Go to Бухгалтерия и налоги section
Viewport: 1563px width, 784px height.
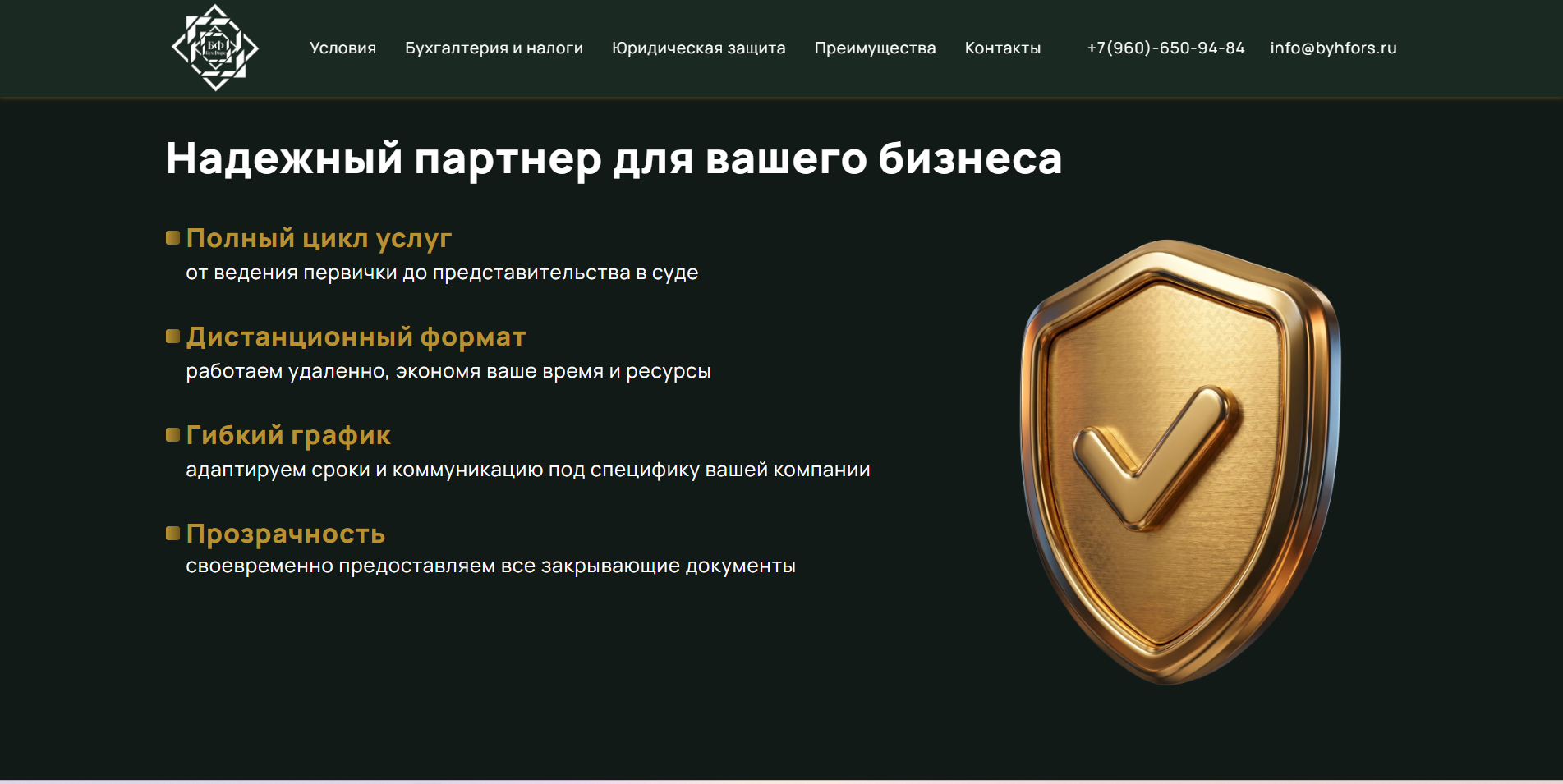tap(494, 48)
